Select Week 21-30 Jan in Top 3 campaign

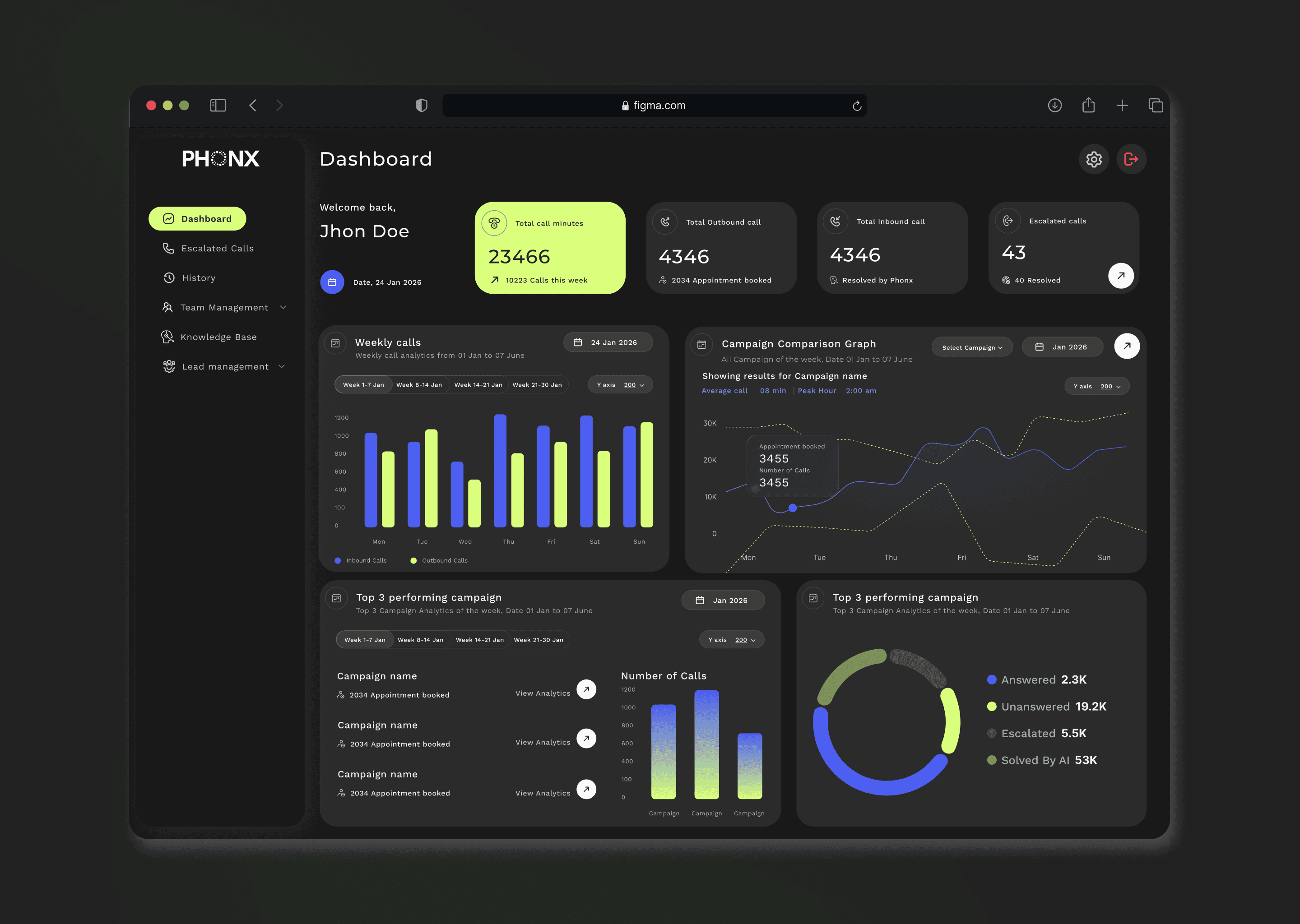(539, 639)
